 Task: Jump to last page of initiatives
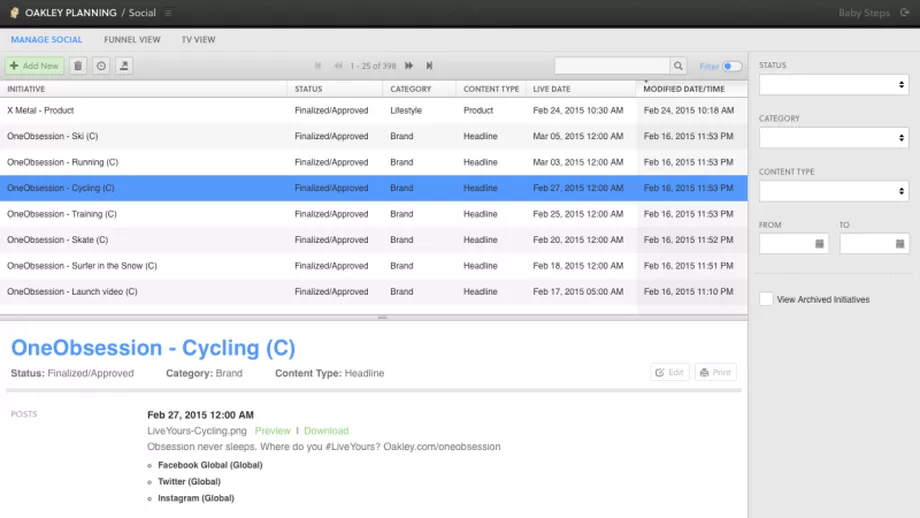click(x=429, y=66)
